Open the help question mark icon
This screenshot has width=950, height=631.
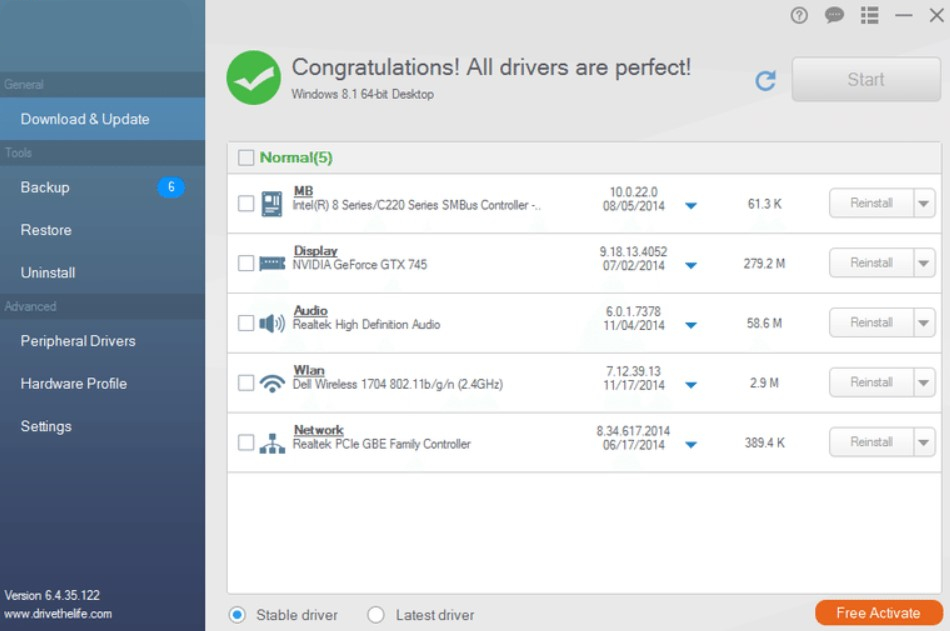(x=799, y=15)
